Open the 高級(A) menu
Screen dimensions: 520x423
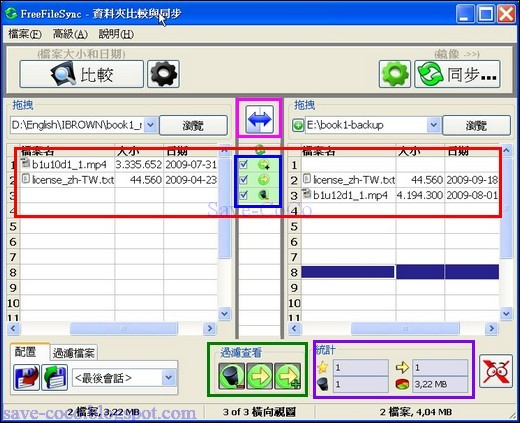coord(70,34)
